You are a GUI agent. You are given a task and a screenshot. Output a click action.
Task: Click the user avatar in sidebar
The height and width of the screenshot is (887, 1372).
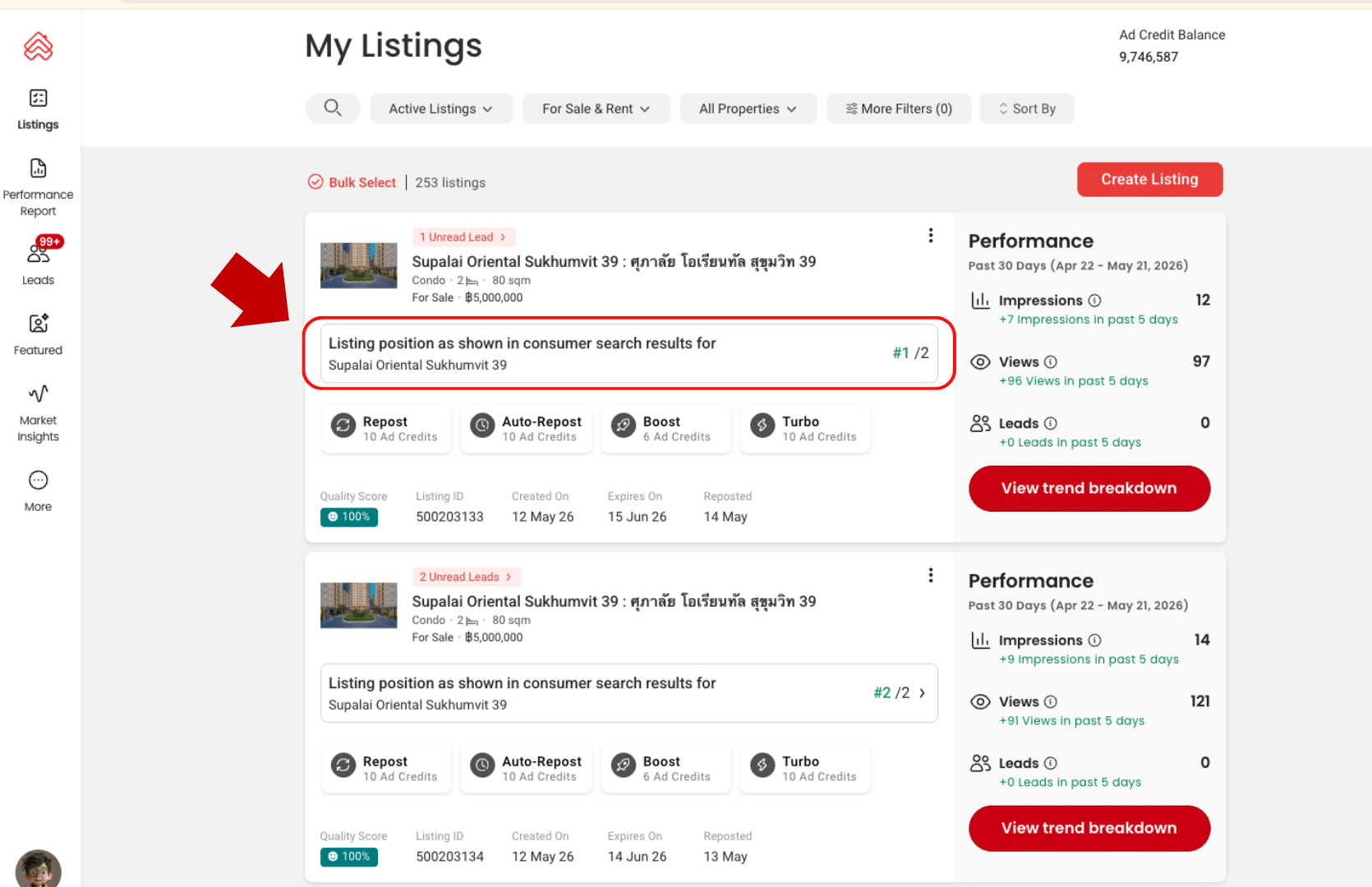39,869
